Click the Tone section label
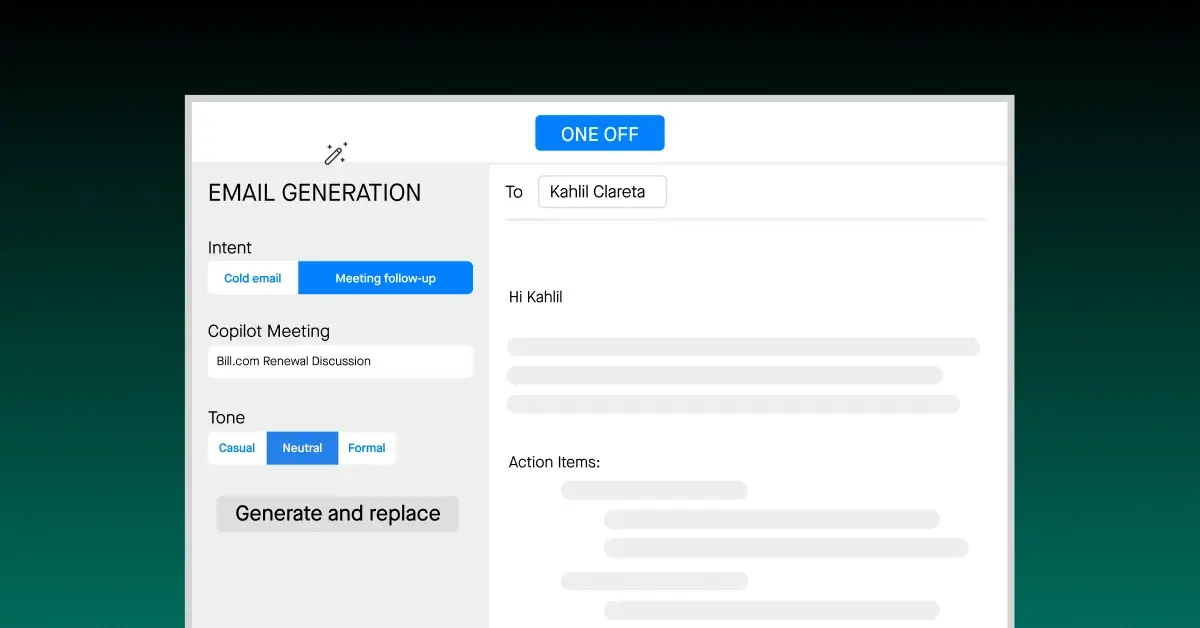The image size is (1200, 628). 226,417
